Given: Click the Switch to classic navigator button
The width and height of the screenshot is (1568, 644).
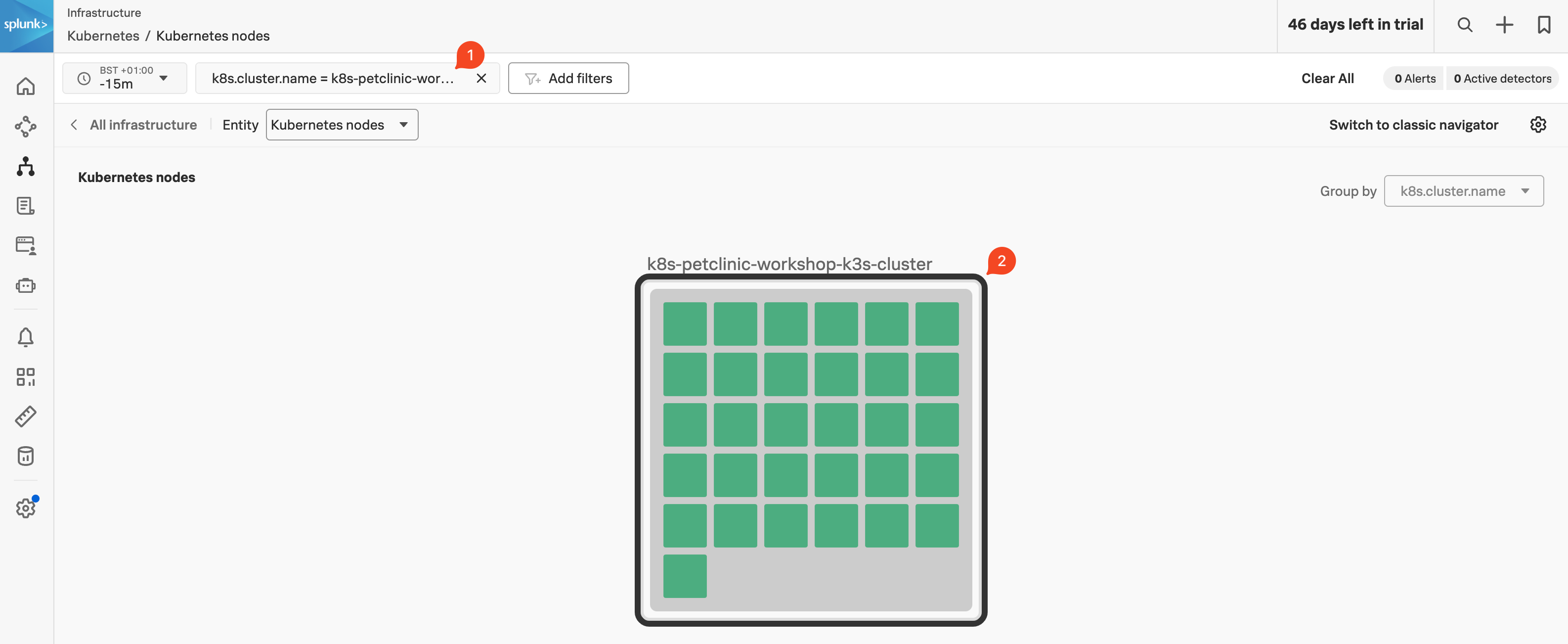Looking at the screenshot, I should (x=1414, y=125).
